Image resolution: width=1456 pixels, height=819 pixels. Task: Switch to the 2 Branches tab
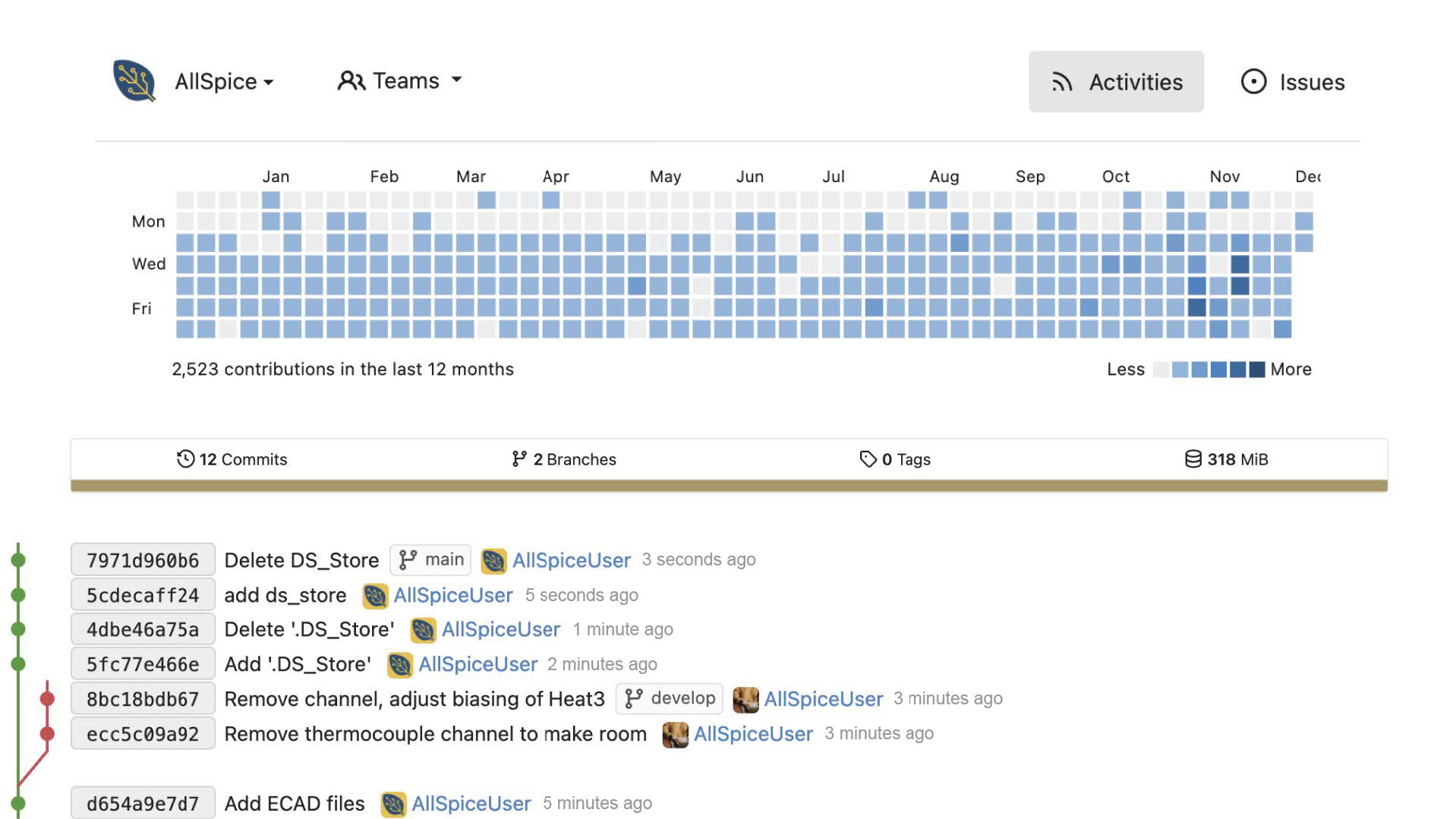[564, 459]
